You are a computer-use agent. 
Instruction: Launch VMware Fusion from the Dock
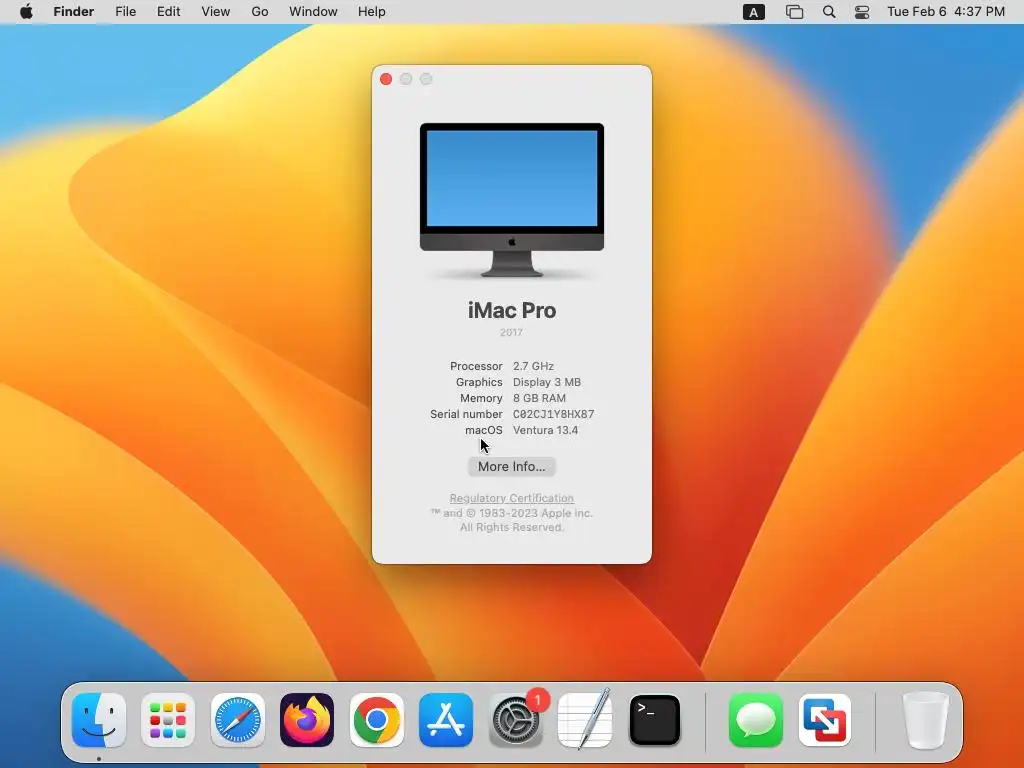[825, 720]
